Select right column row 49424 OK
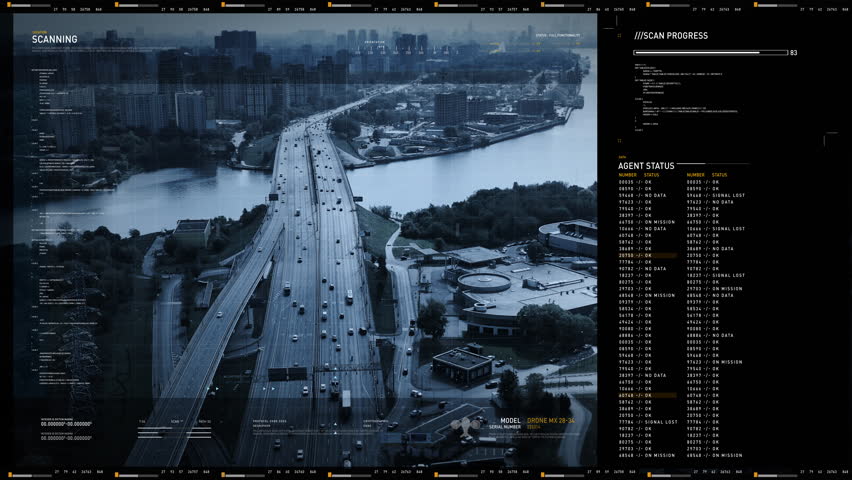Screen dimensions: 852x480 (x=703, y=322)
